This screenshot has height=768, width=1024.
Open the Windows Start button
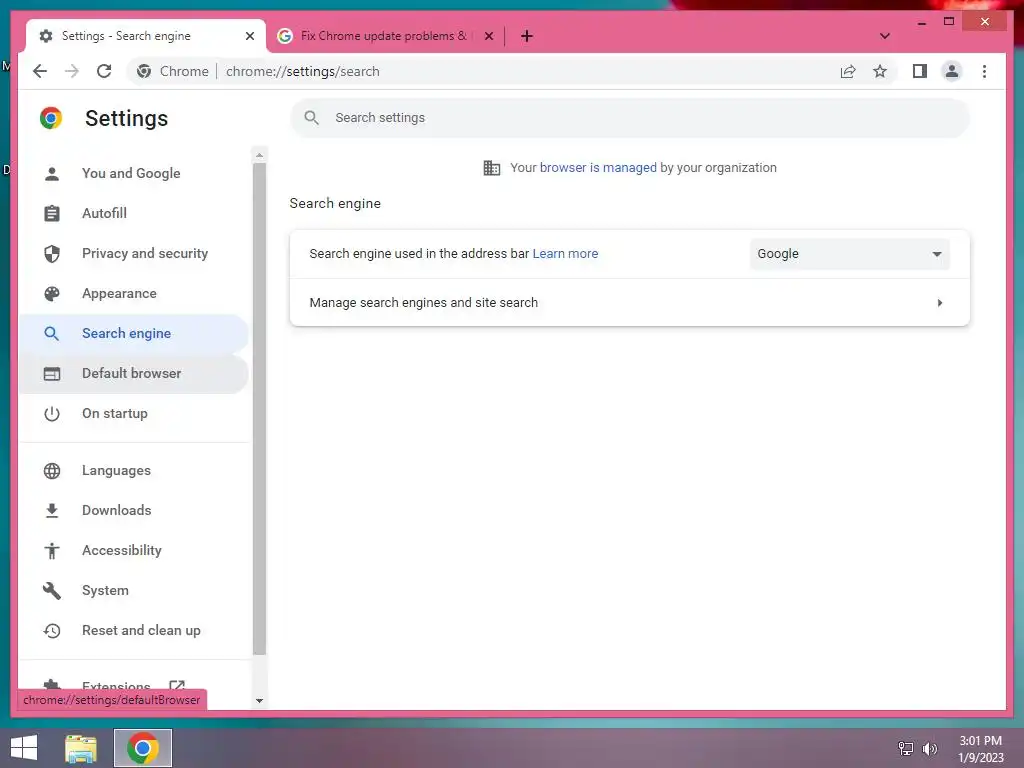(24, 748)
